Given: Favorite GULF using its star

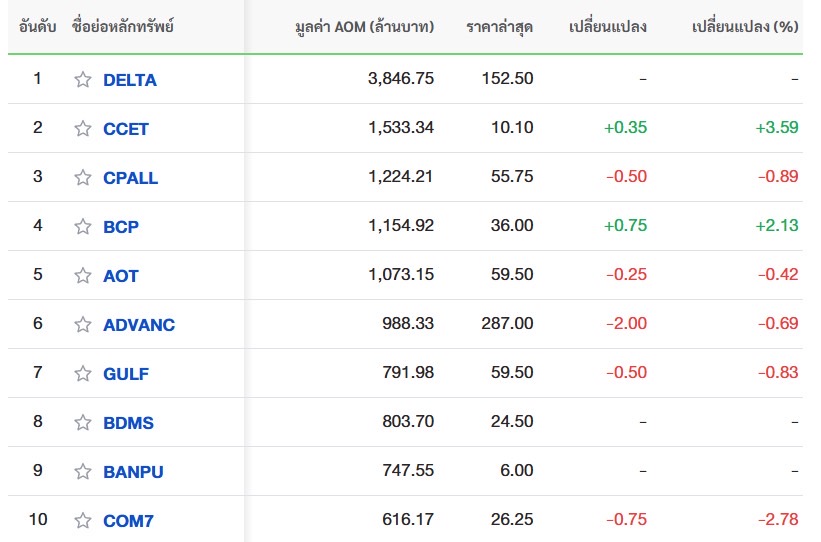Looking at the screenshot, I should click(x=83, y=374).
